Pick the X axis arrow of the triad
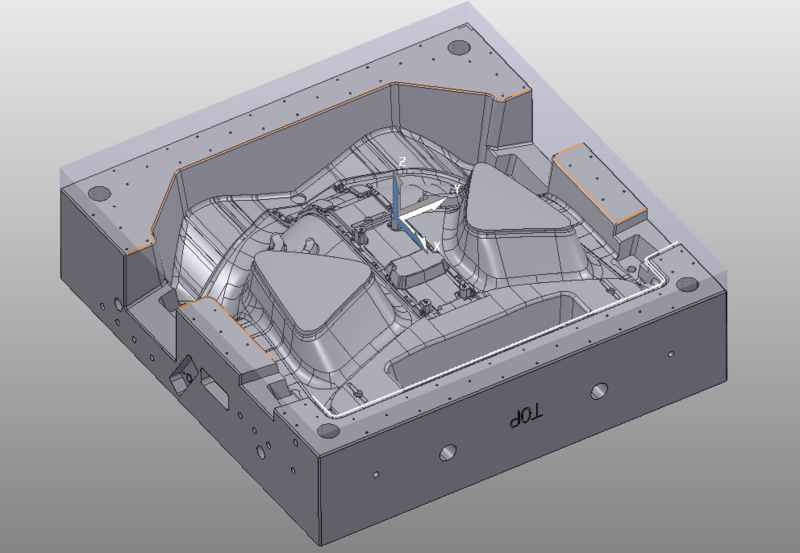 414,235
